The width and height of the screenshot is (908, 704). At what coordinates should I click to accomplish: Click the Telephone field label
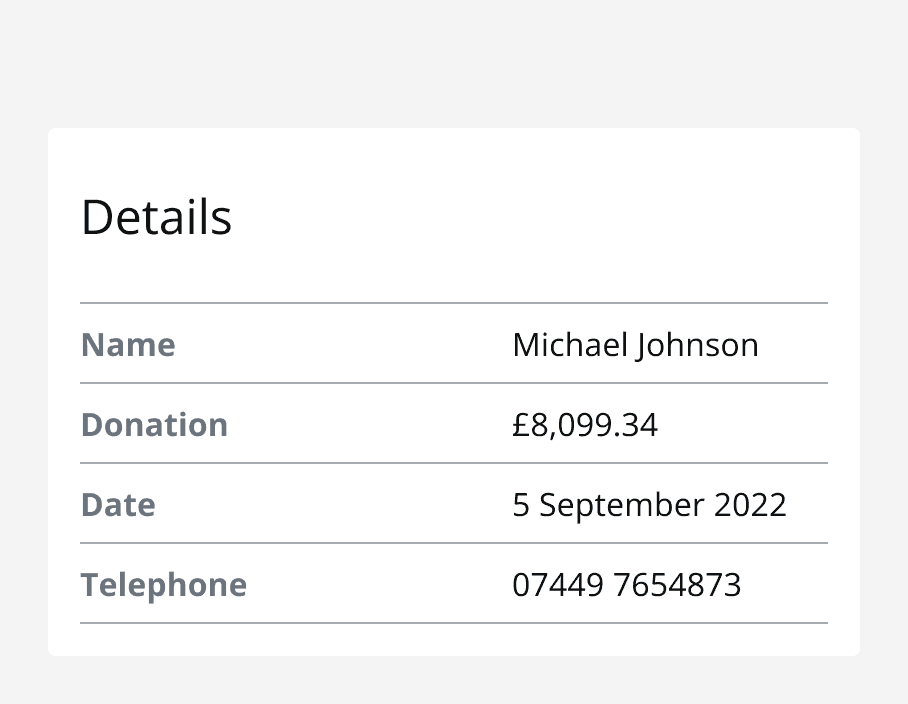click(164, 585)
